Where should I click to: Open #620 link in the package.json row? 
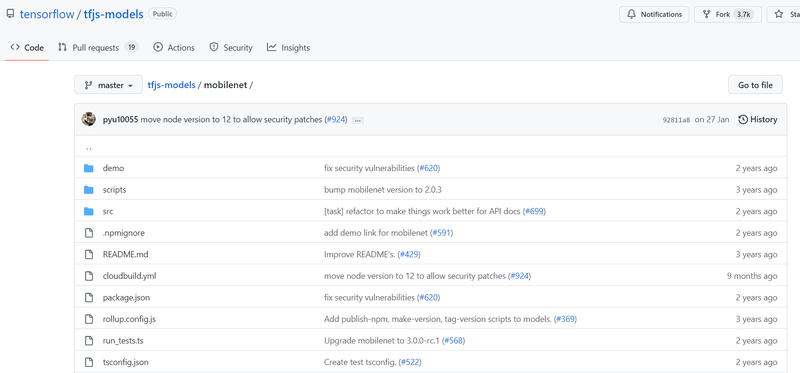pyautogui.click(x=429, y=297)
